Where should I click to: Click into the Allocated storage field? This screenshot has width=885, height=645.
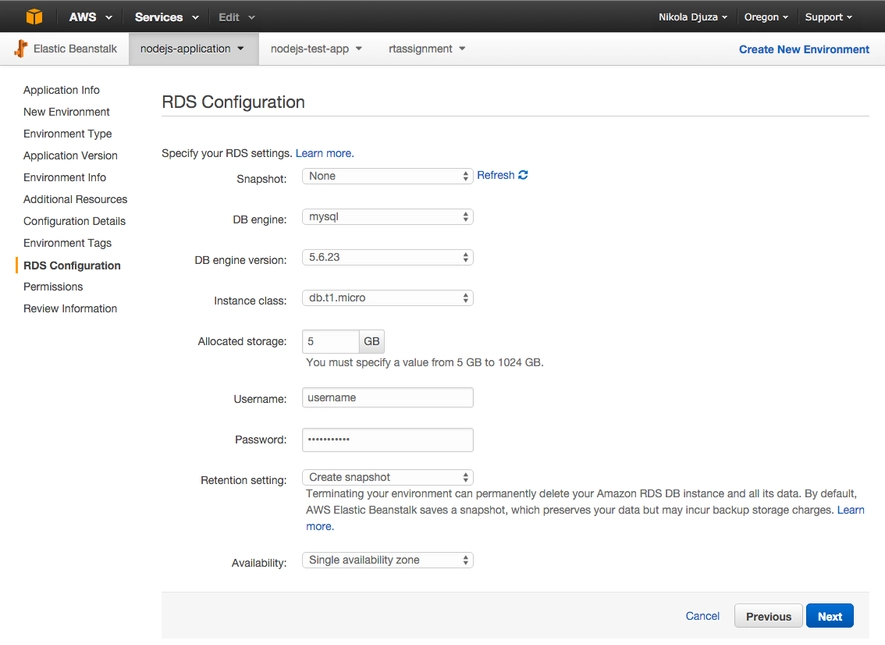330,342
